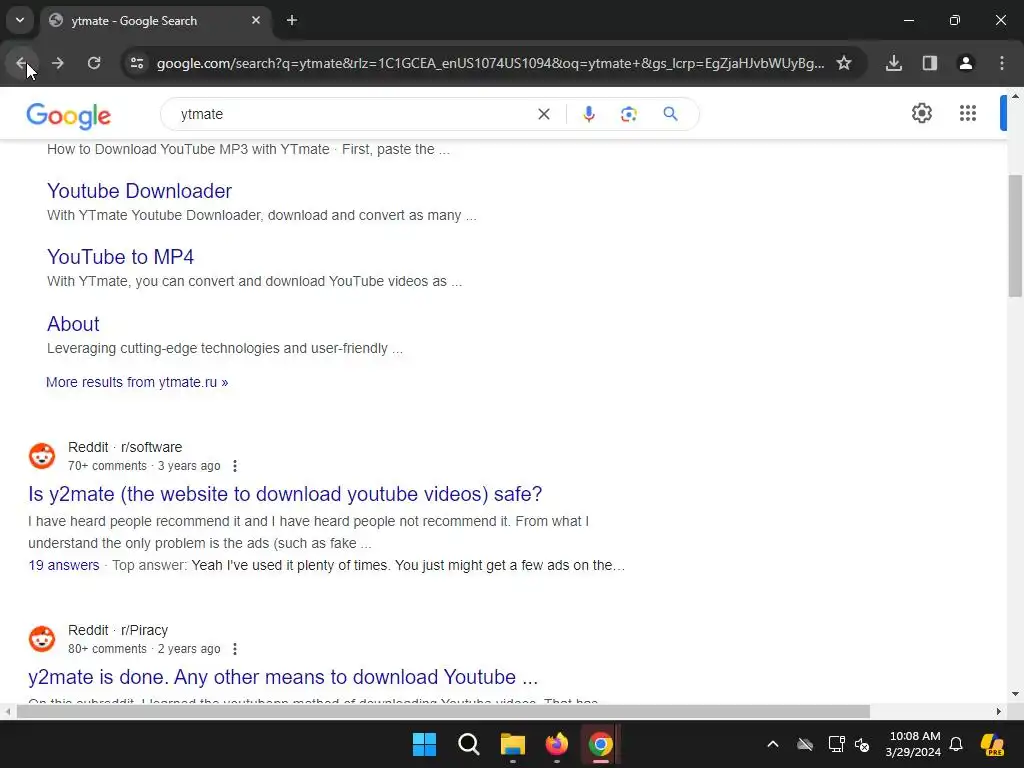Open Chrome profile avatar
This screenshot has height=768, width=1024.
point(966,63)
